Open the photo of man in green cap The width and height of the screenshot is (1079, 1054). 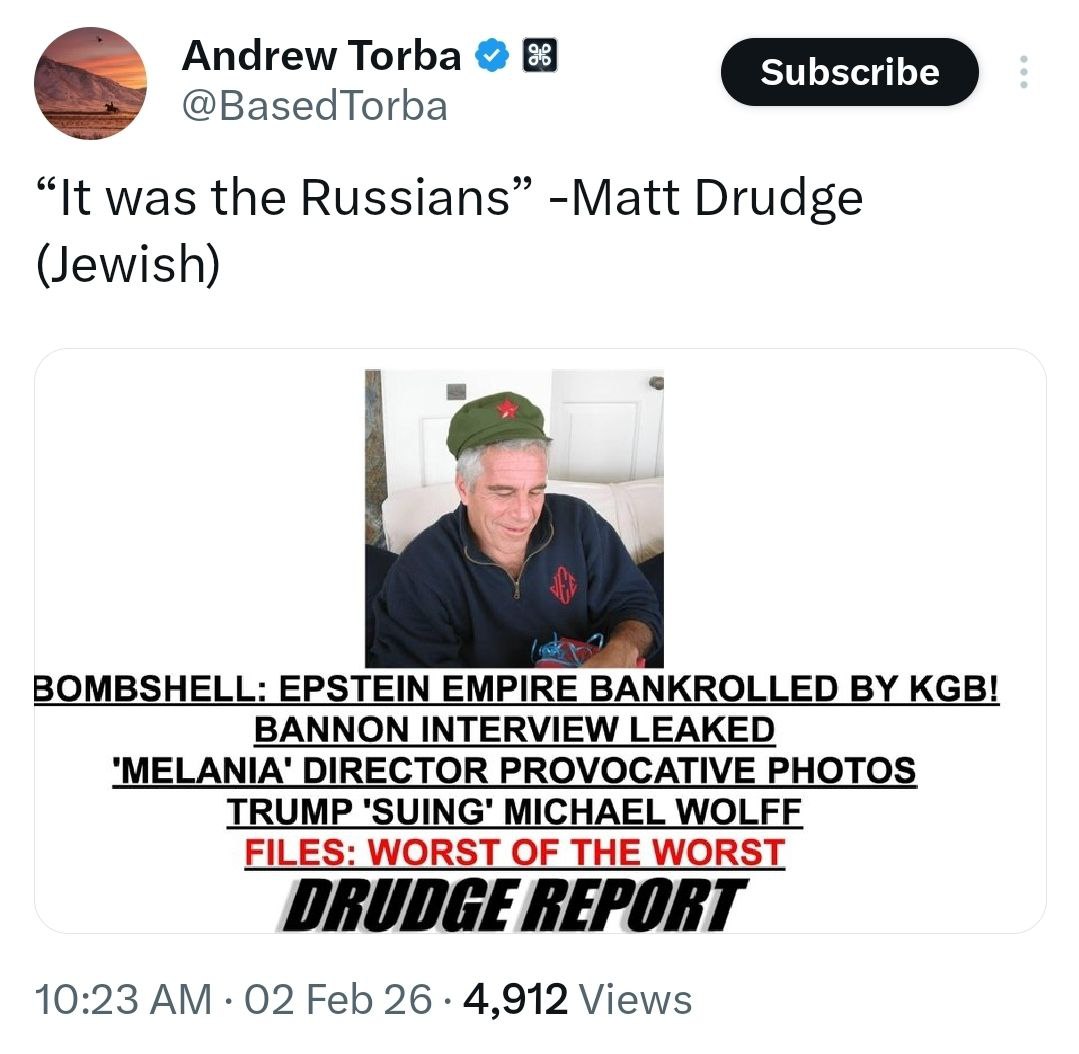(514, 519)
